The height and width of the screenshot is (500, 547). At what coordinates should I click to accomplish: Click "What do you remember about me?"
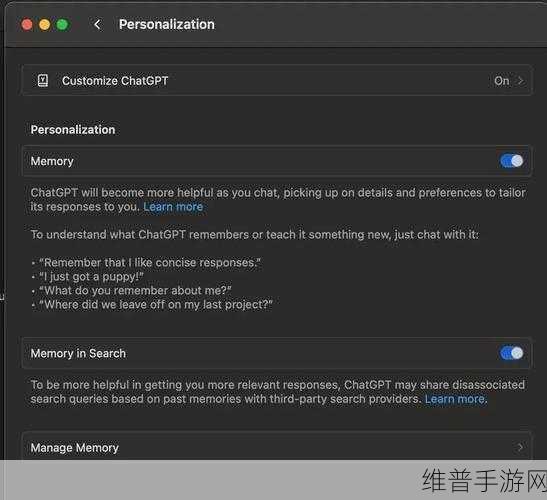(x=135, y=291)
